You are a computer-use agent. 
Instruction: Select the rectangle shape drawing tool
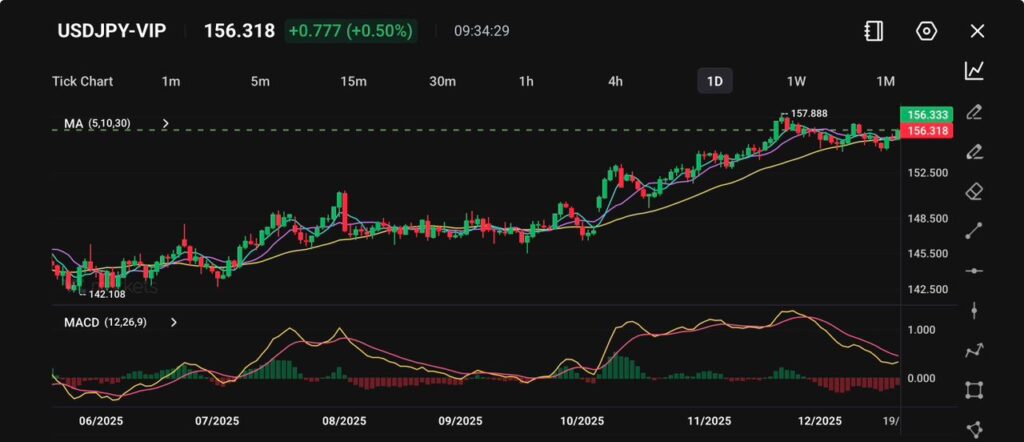click(974, 389)
